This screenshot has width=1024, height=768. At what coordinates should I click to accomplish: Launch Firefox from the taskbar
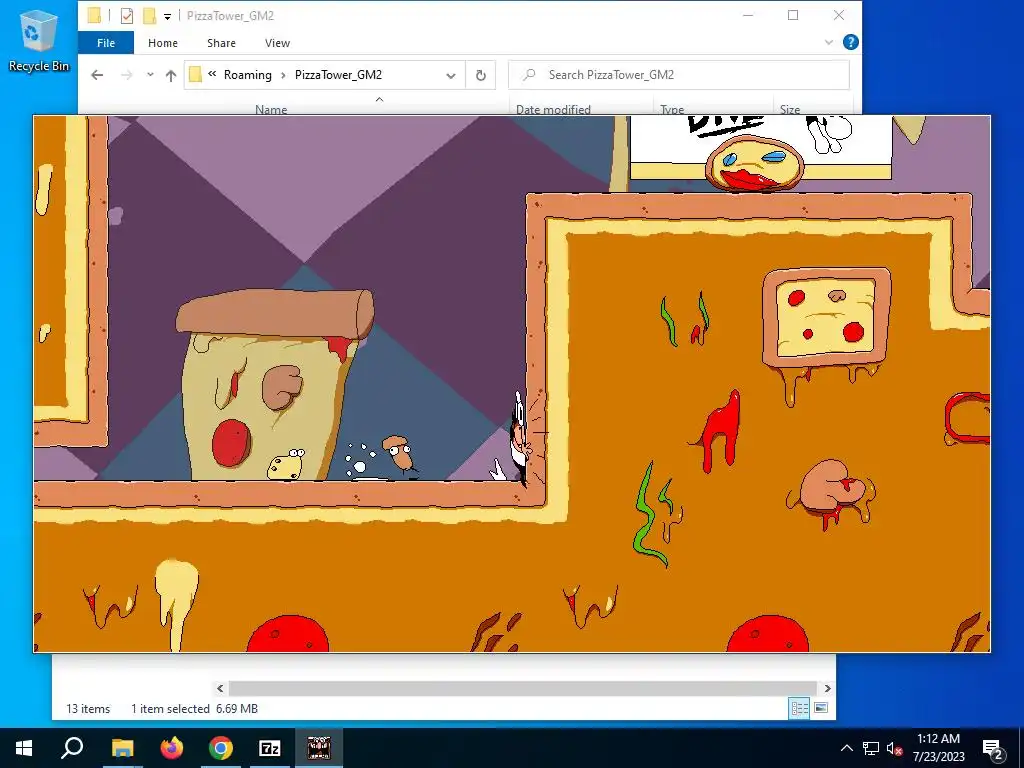coord(172,748)
